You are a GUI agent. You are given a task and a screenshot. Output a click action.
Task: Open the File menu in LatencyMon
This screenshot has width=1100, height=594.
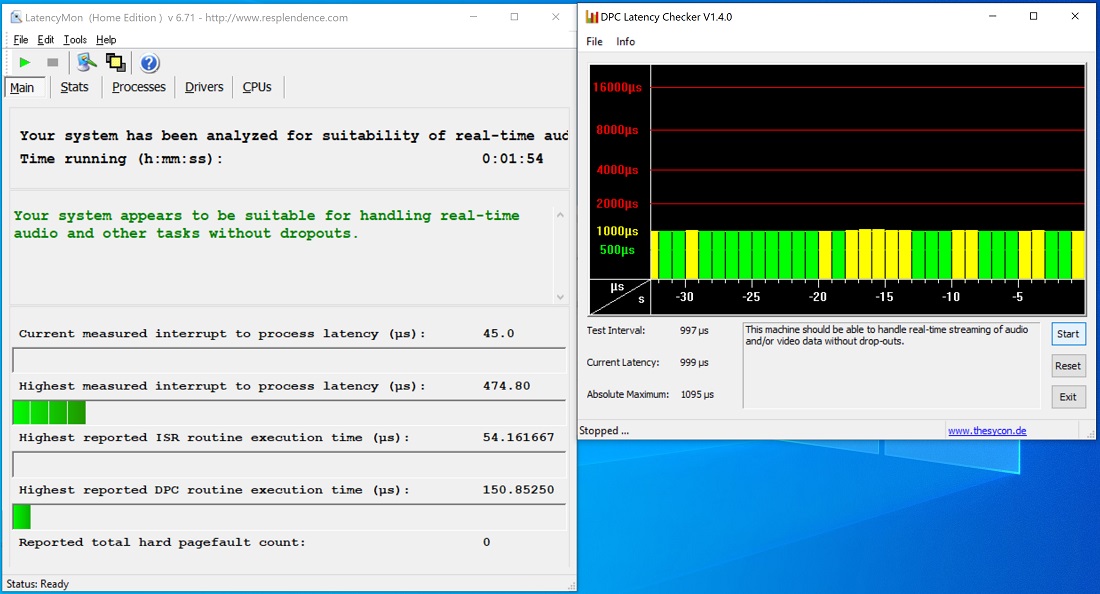pos(21,40)
